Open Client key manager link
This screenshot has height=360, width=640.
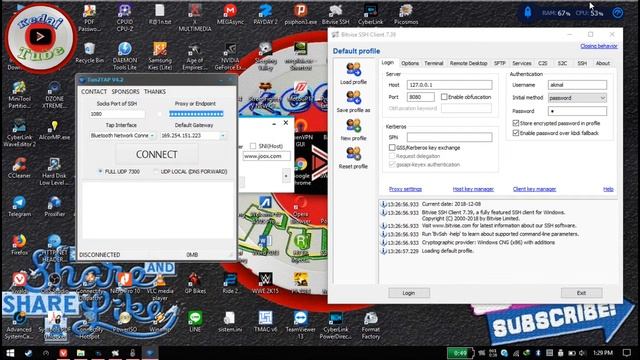[534, 189]
